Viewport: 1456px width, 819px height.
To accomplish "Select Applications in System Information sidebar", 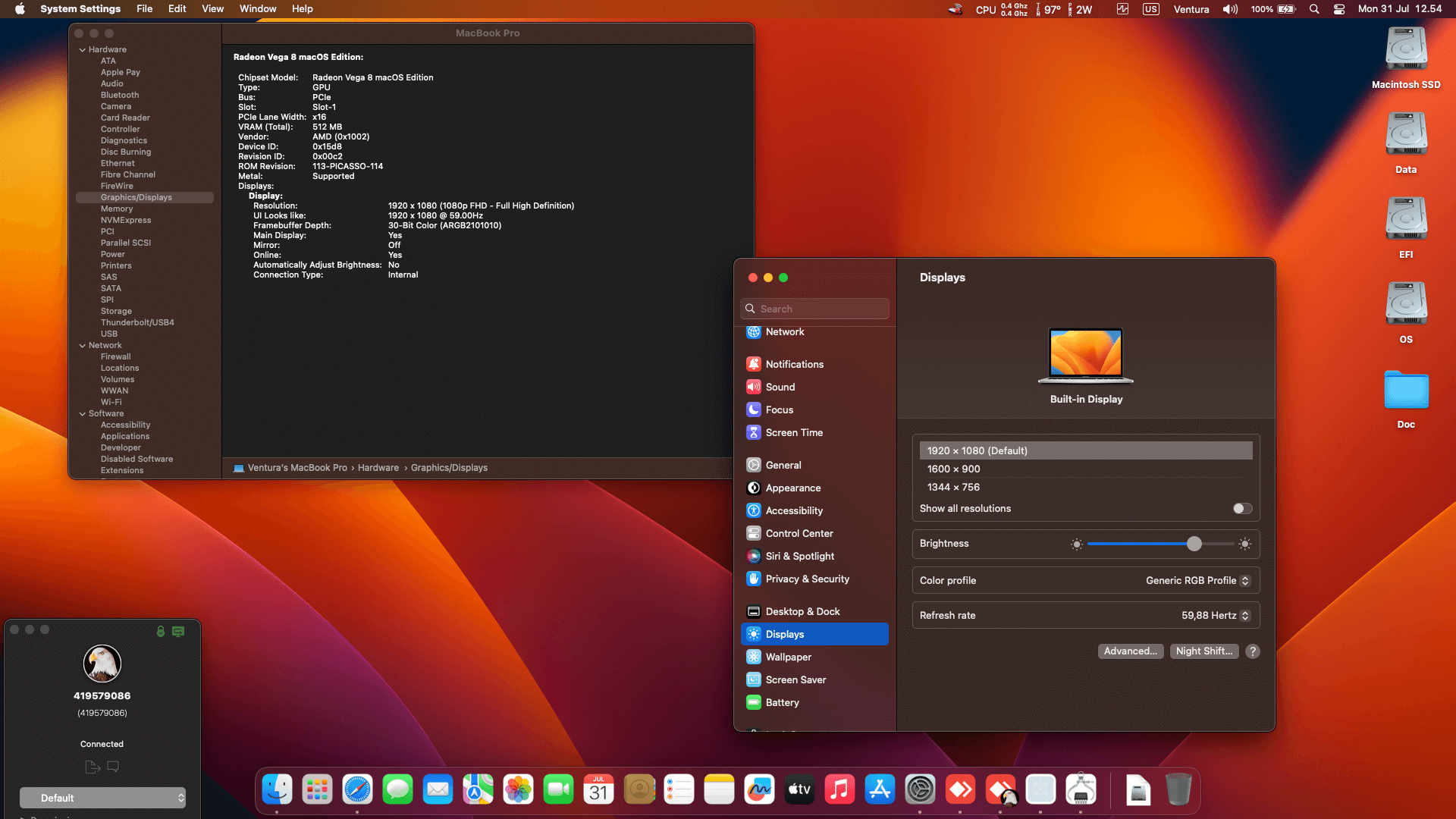I will pos(125,437).
